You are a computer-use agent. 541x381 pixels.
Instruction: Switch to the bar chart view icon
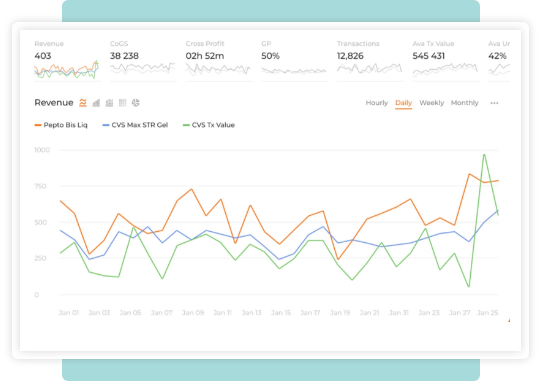[x=96, y=103]
